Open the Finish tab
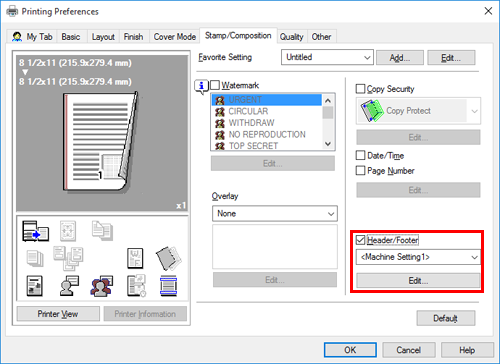500x364 pixels. 133,37
